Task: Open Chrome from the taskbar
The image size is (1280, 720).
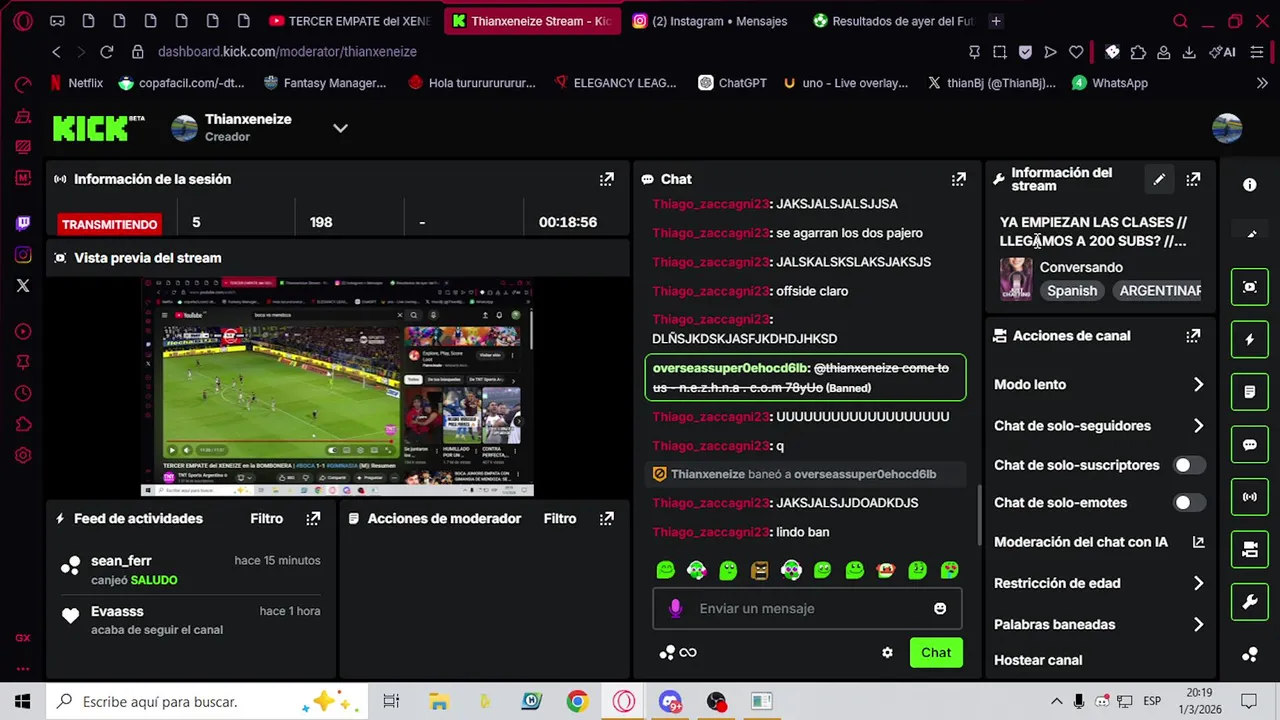Action: tap(577, 701)
